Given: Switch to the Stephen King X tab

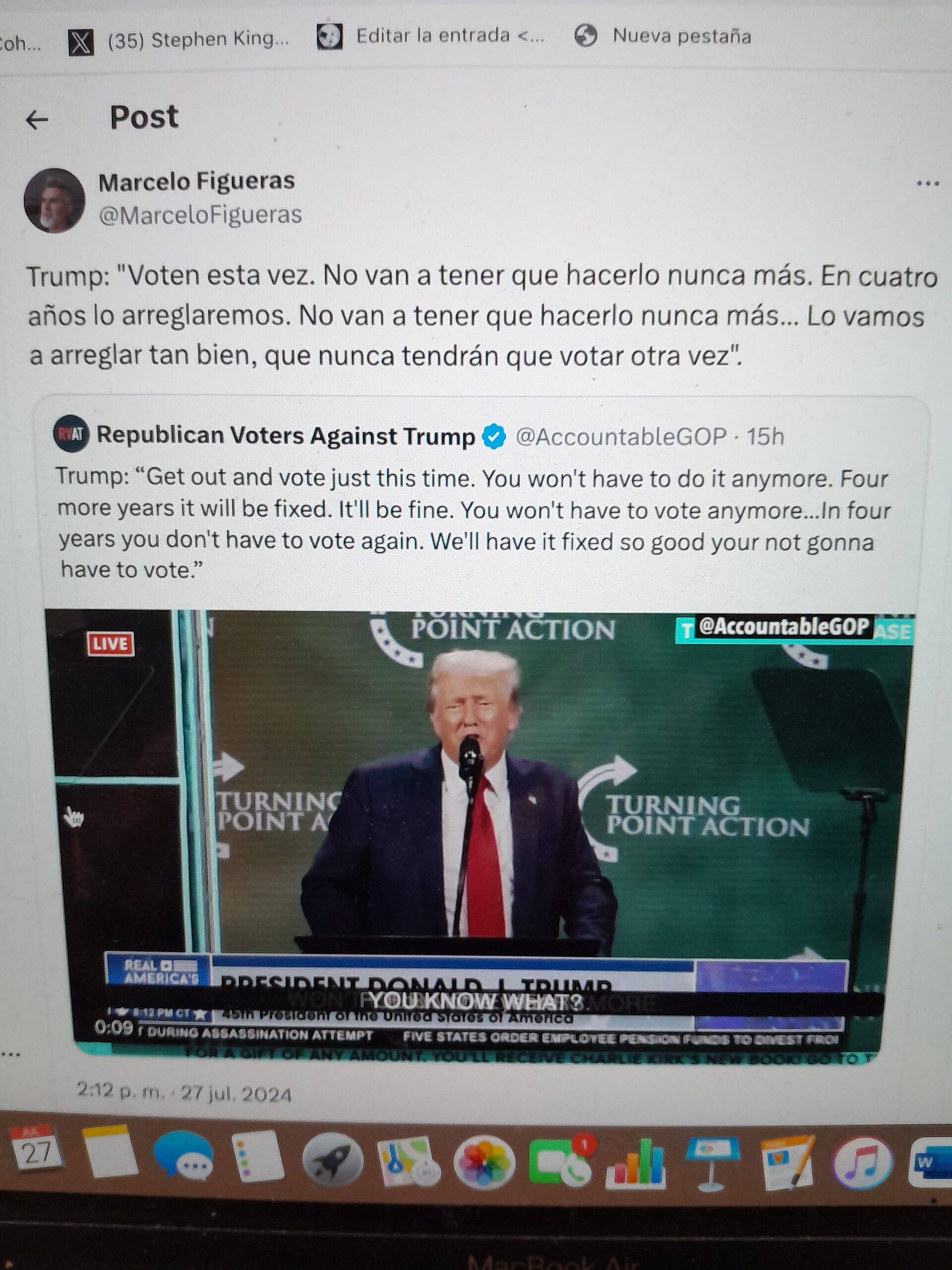Looking at the screenshot, I should click(179, 39).
